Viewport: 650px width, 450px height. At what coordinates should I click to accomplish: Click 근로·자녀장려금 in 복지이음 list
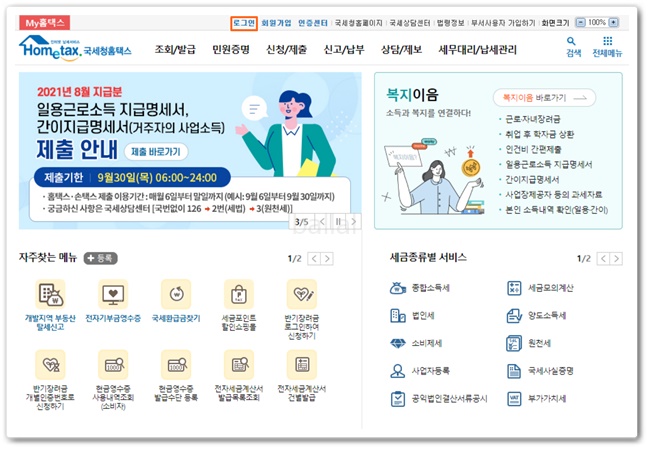click(533, 119)
